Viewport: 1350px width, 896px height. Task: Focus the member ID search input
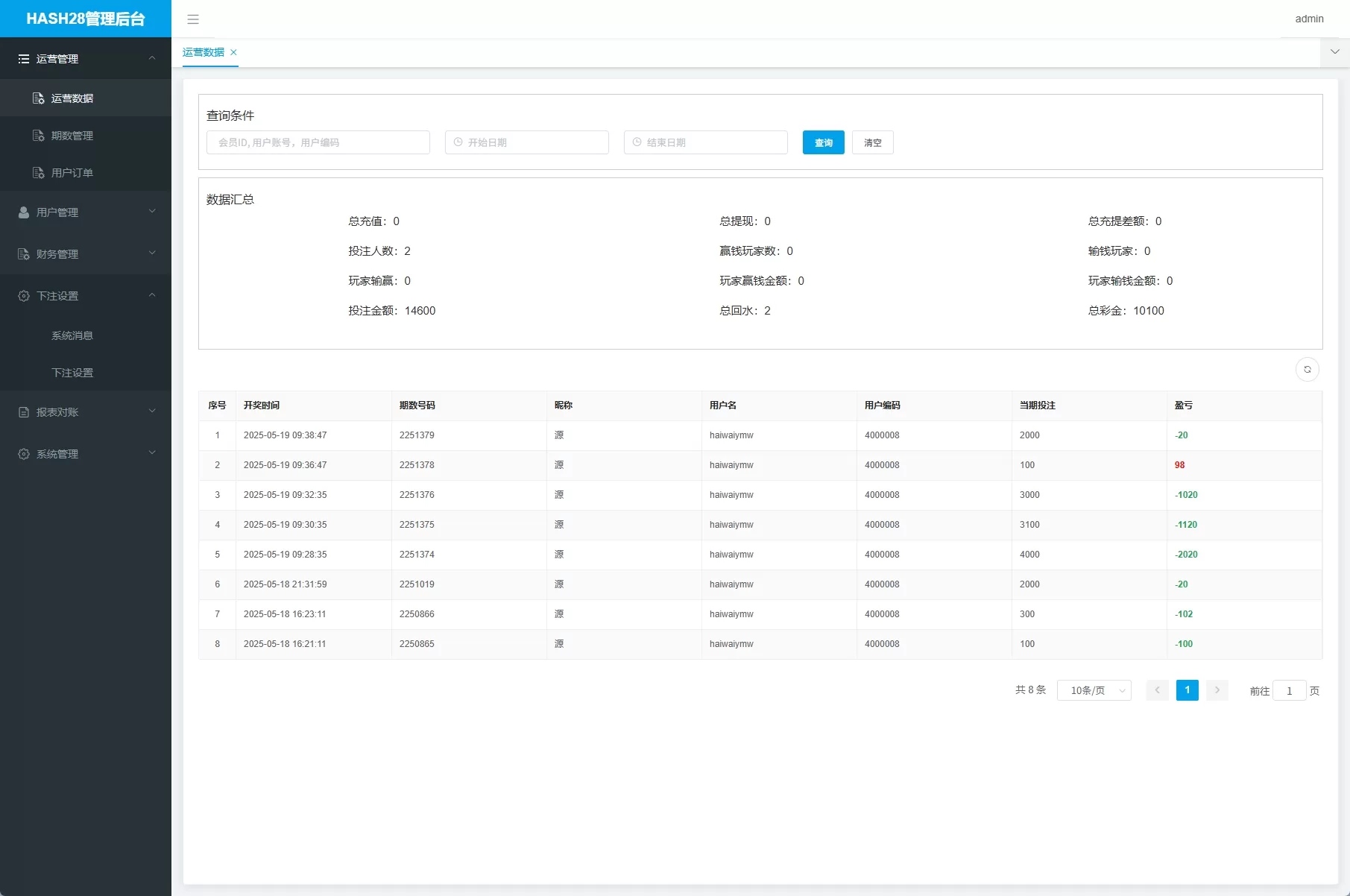[318, 142]
